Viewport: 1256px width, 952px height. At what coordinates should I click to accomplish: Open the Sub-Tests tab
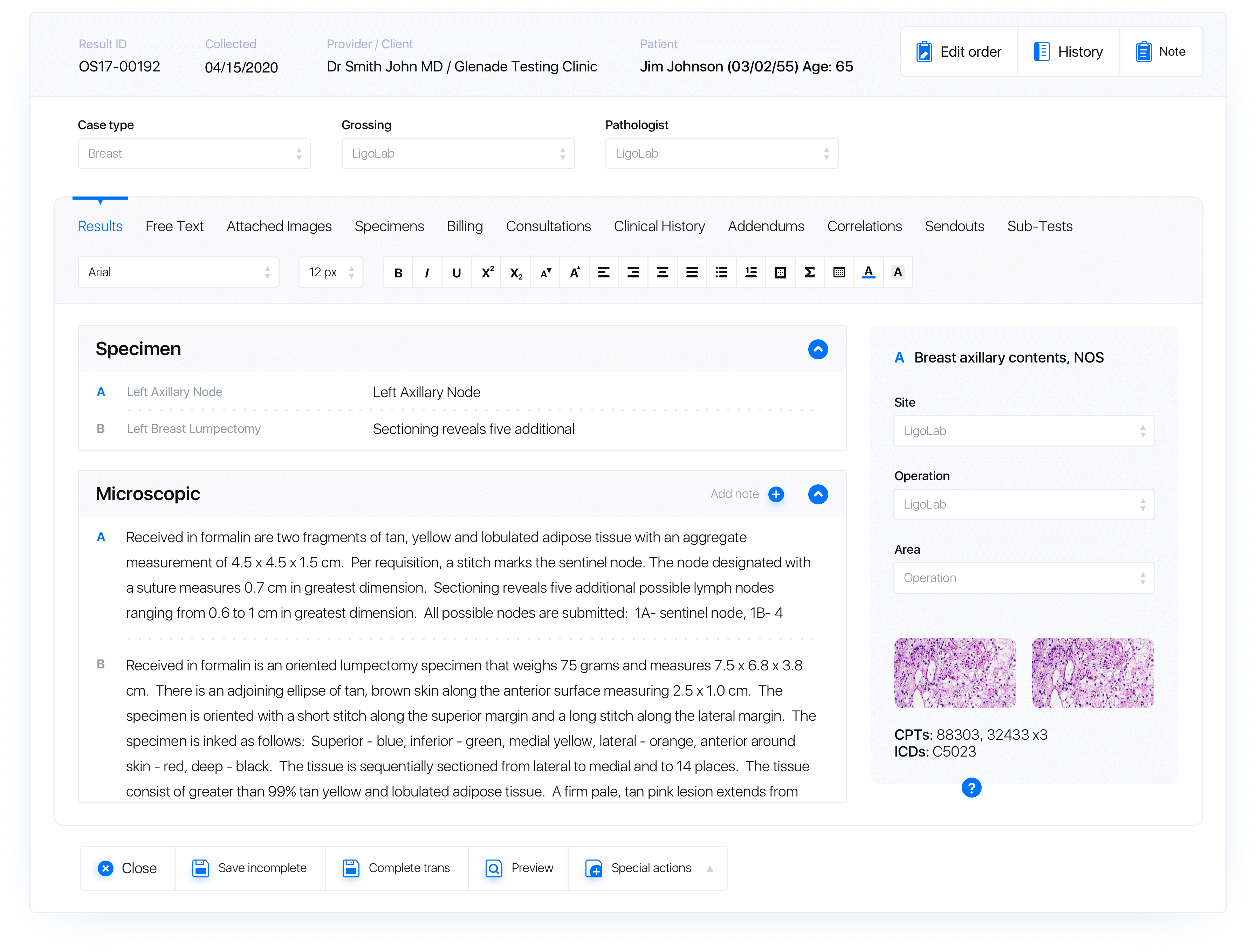pos(1040,227)
